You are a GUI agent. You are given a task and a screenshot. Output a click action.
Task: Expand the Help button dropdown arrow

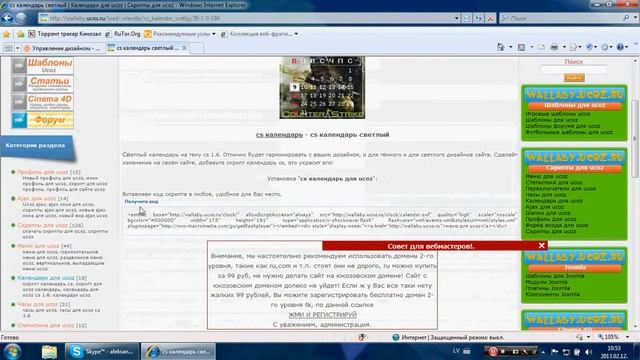pyautogui.click(x=628, y=47)
